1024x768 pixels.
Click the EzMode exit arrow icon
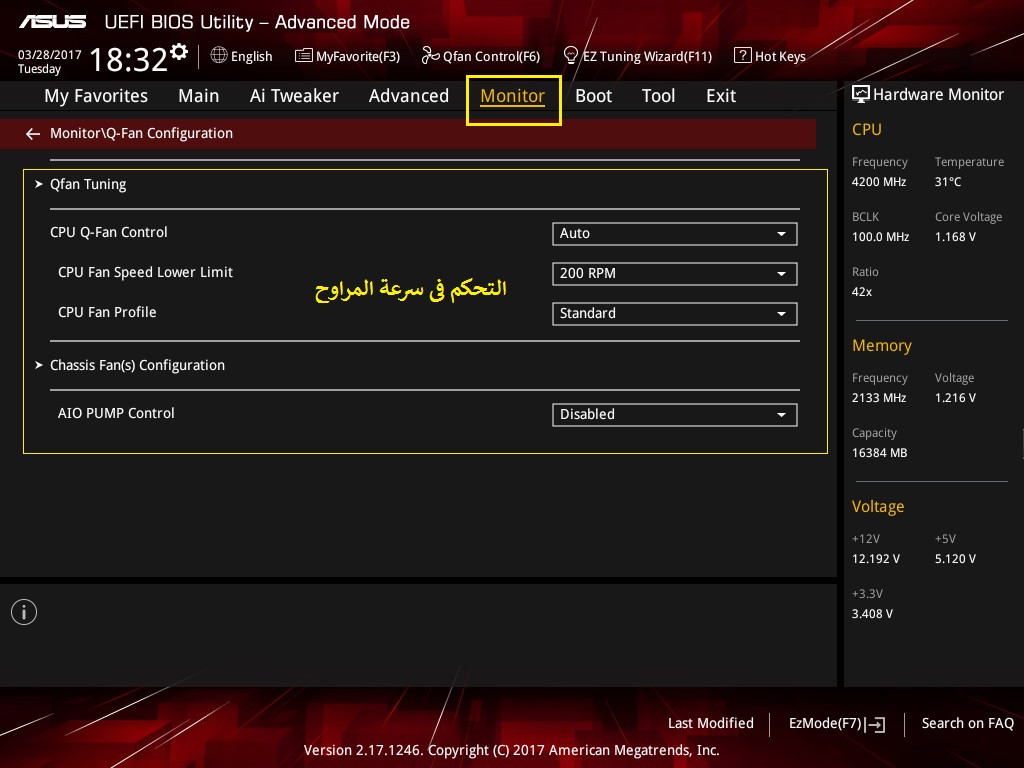click(875, 724)
